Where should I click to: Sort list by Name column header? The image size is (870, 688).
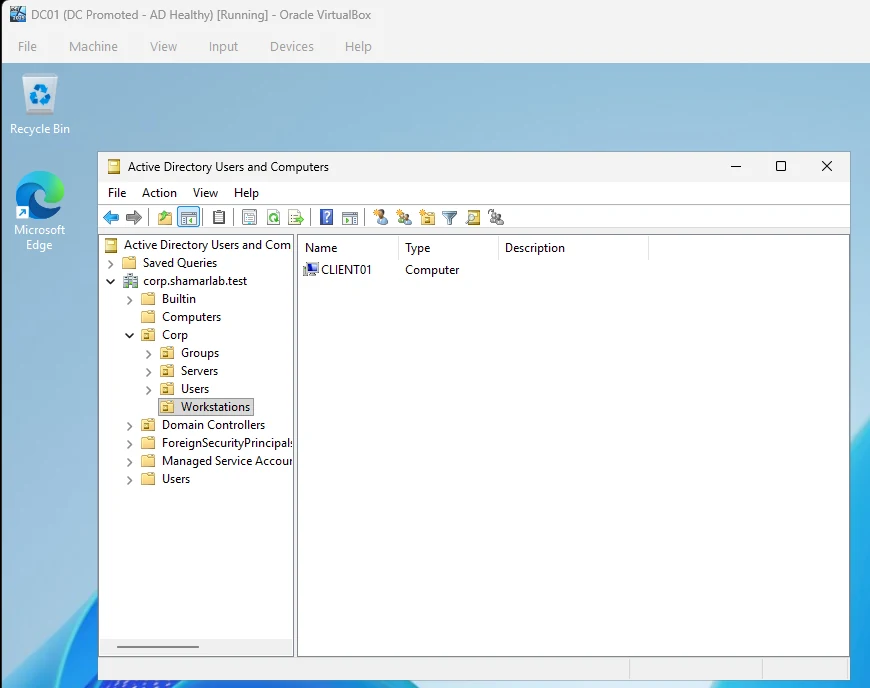coord(348,248)
